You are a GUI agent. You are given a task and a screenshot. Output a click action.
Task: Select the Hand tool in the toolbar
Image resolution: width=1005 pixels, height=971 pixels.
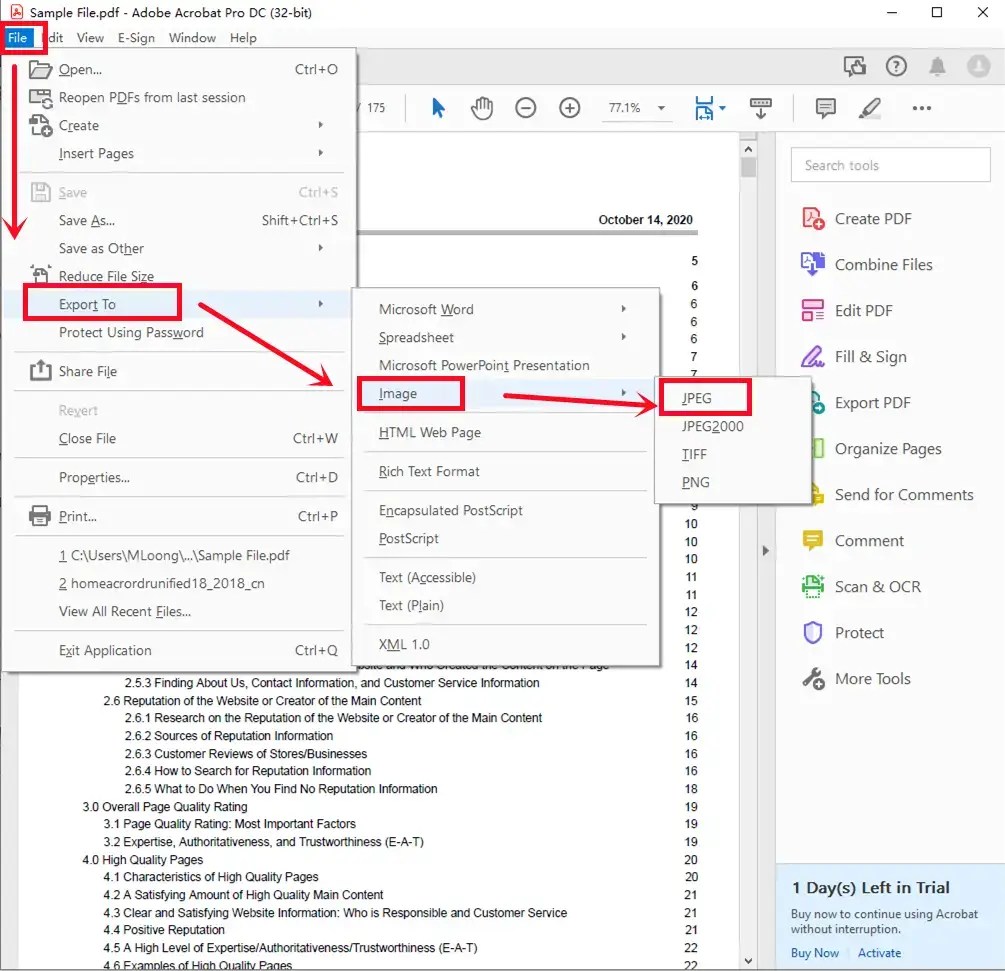(x=482, y=107)
